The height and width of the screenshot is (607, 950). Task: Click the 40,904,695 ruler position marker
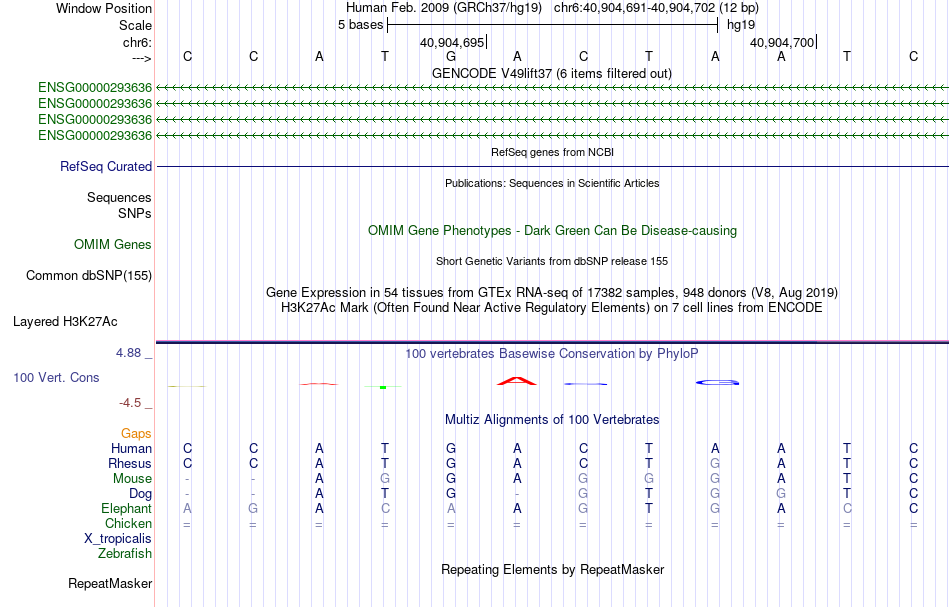point(452,42)
